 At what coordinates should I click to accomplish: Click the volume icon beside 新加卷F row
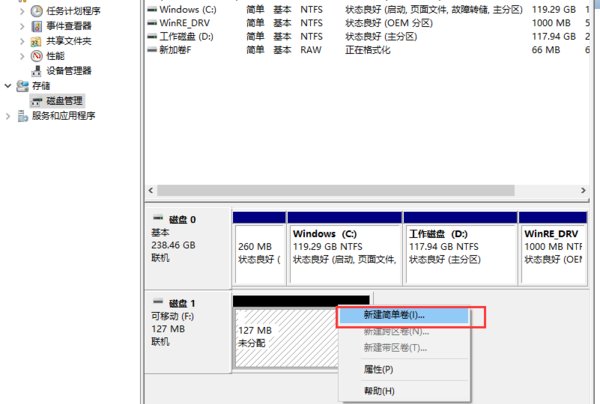point(152,50)
